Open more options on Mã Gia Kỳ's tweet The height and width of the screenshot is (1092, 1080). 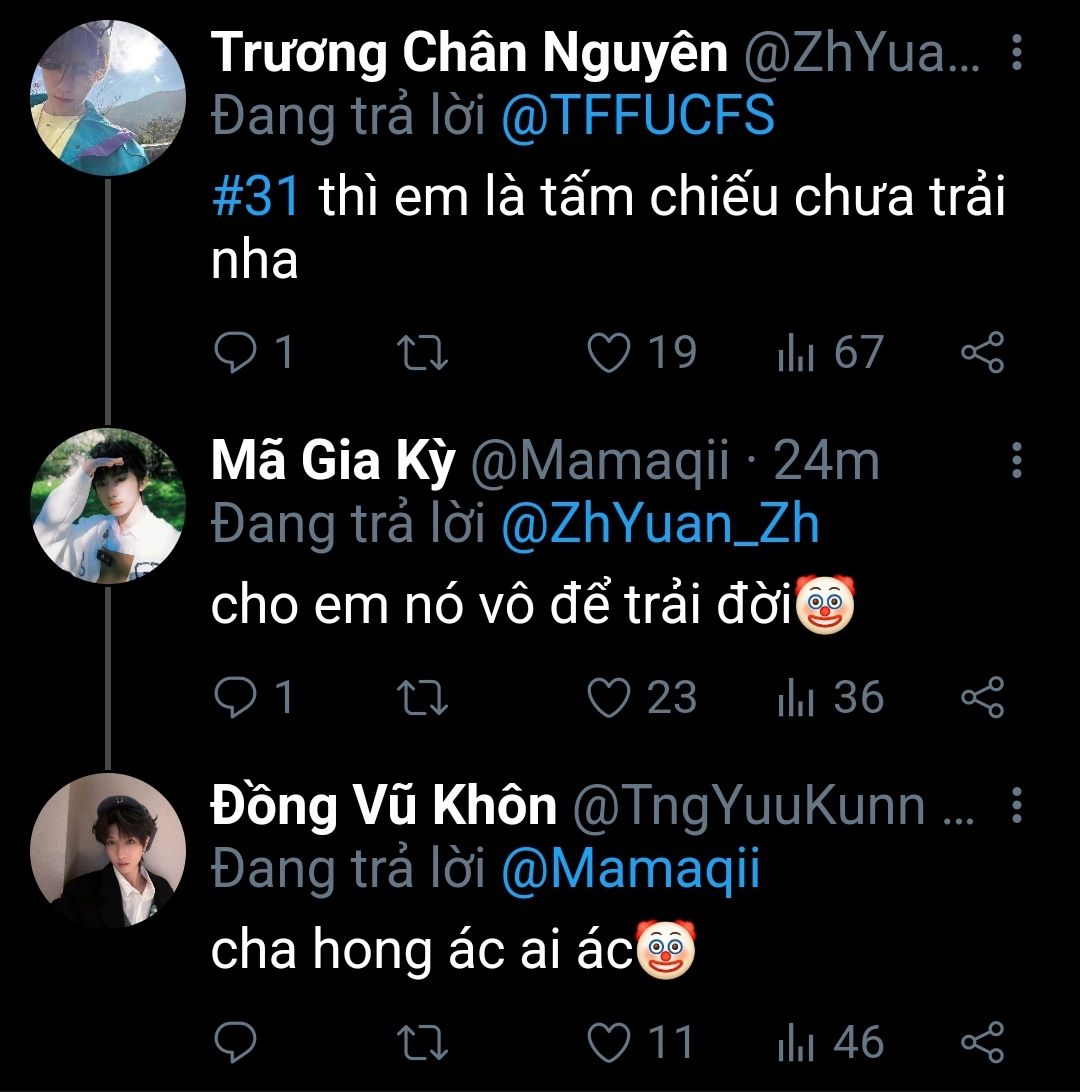(1017, 461)
